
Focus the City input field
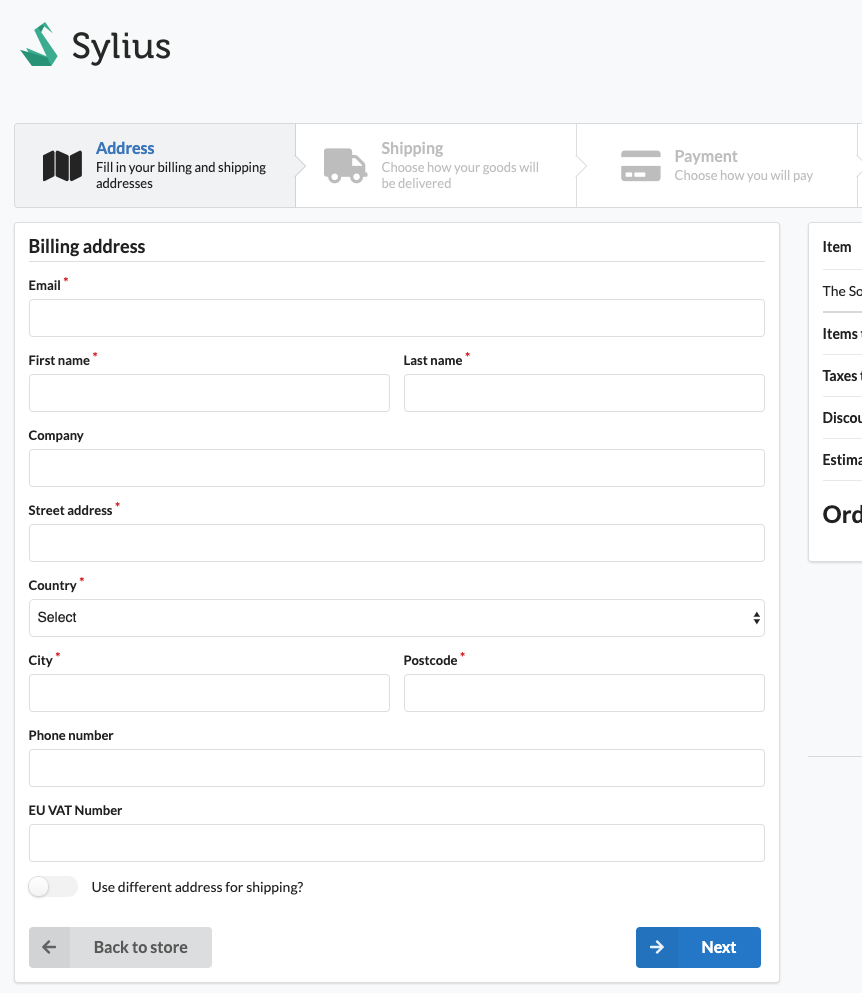209,693
